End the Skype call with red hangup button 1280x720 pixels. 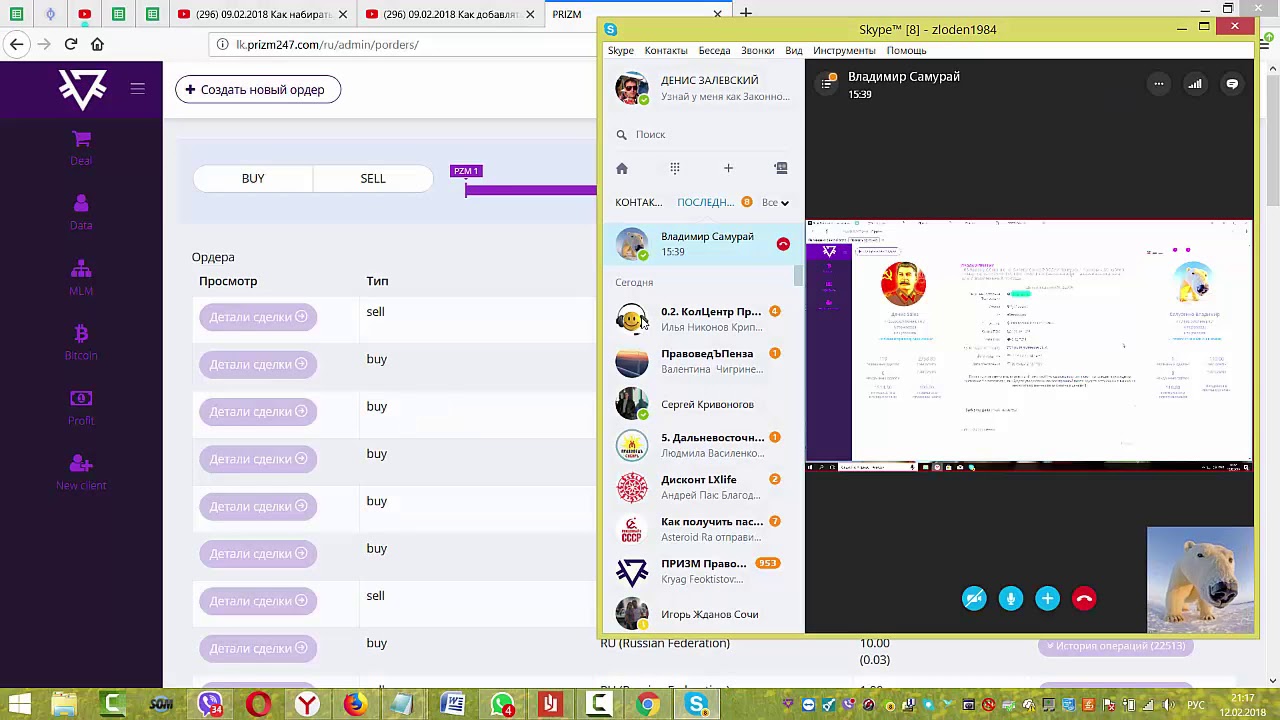(1084, 599)
